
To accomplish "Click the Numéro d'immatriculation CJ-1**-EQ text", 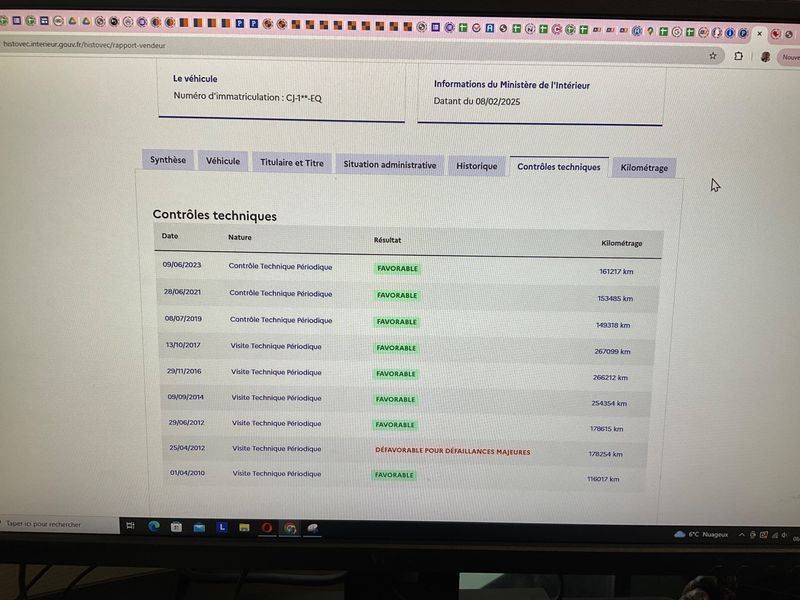I will (247, 96).
